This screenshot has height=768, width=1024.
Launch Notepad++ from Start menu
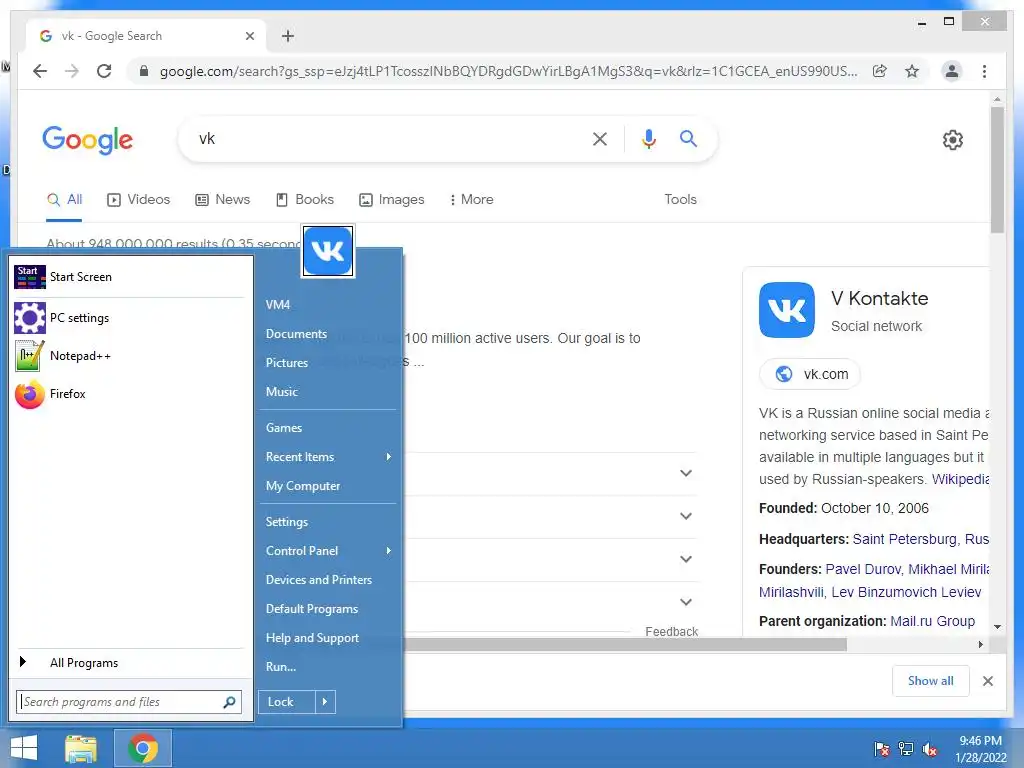point(129,356)
